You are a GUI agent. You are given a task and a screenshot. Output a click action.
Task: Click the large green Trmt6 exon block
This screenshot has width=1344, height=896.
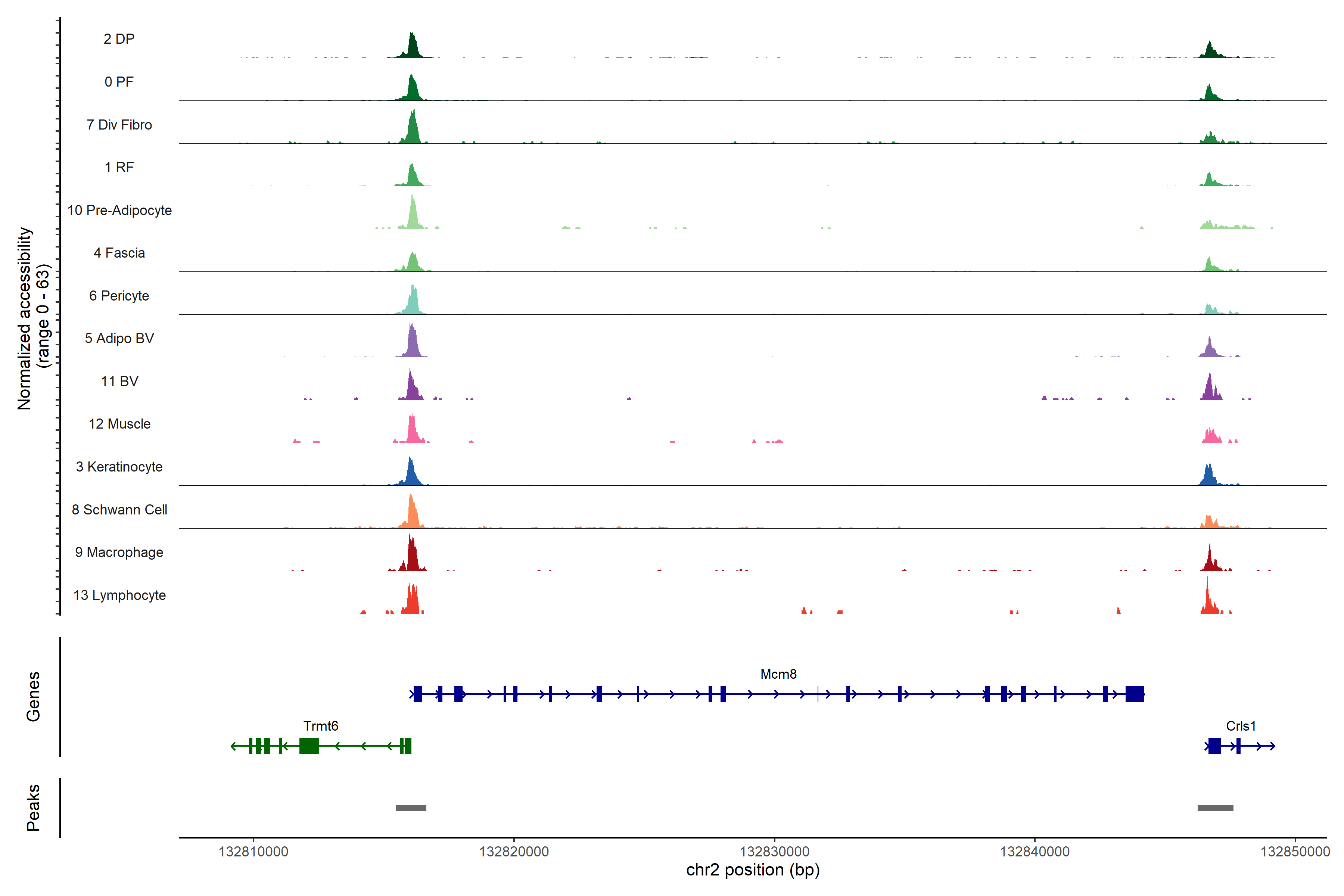[309, 746]
